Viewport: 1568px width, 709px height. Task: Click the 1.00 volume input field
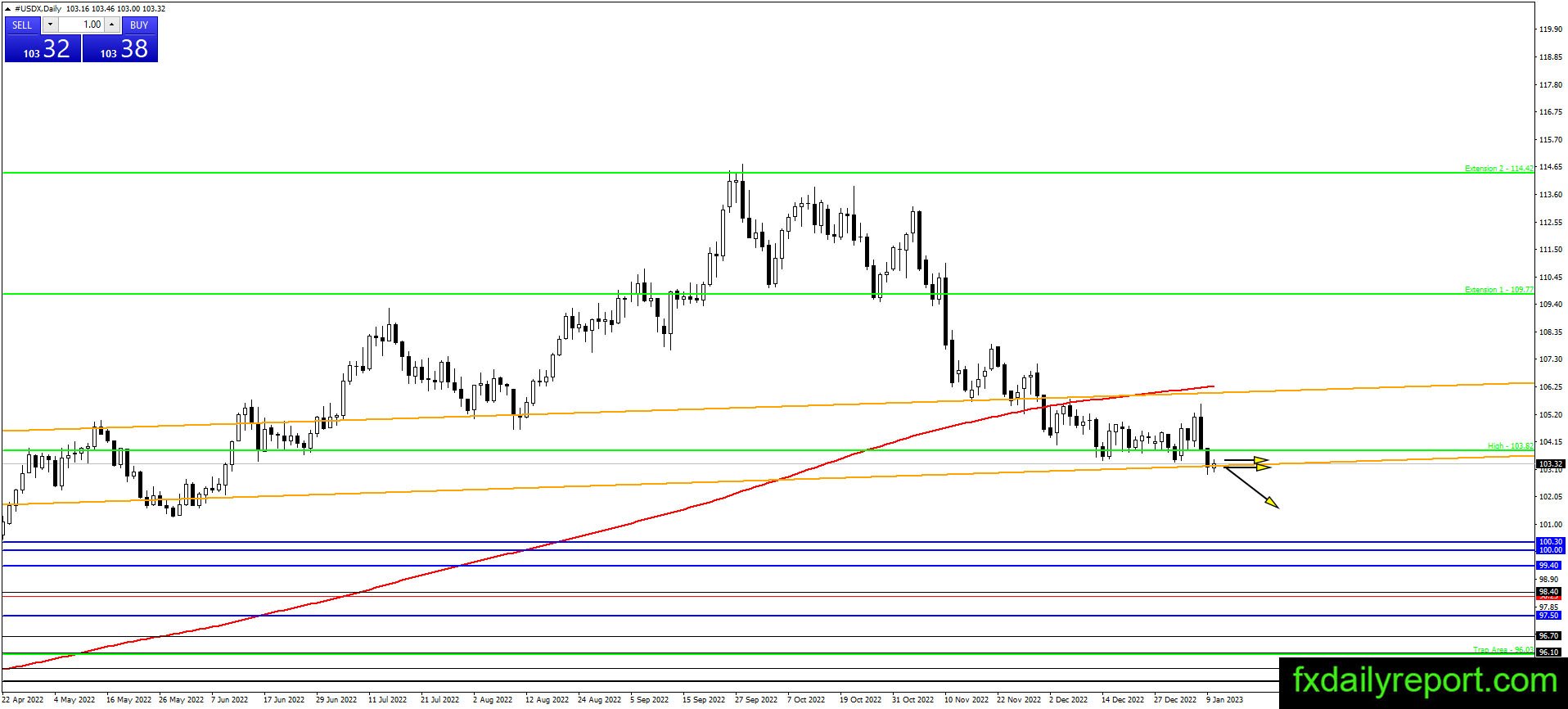81,25
